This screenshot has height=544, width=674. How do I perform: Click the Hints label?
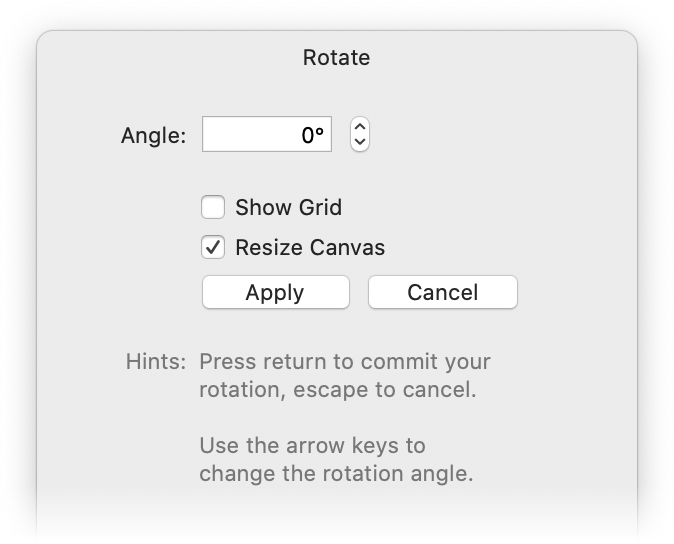(155, 362)
